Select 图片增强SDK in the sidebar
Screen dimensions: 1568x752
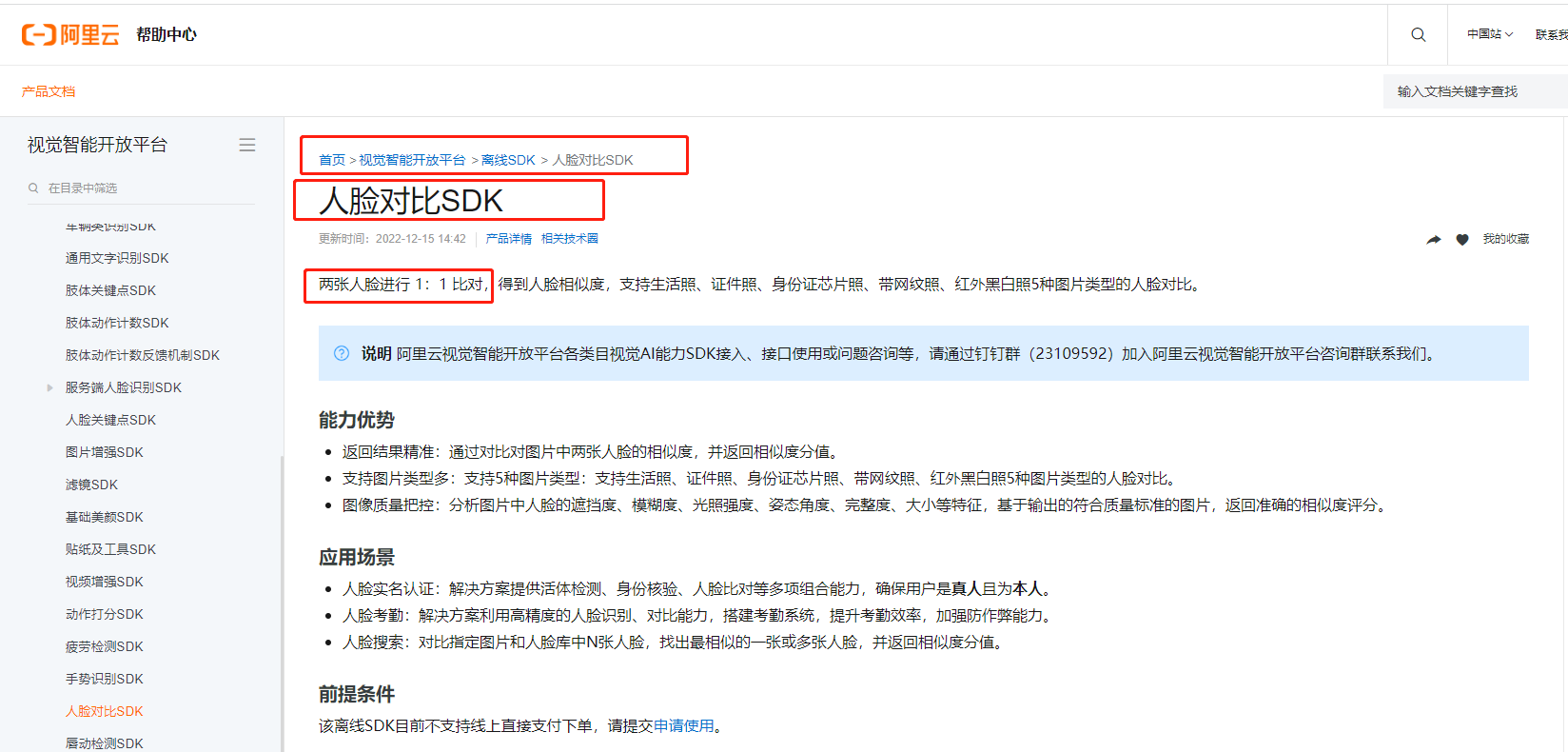(x=105, y=452)
